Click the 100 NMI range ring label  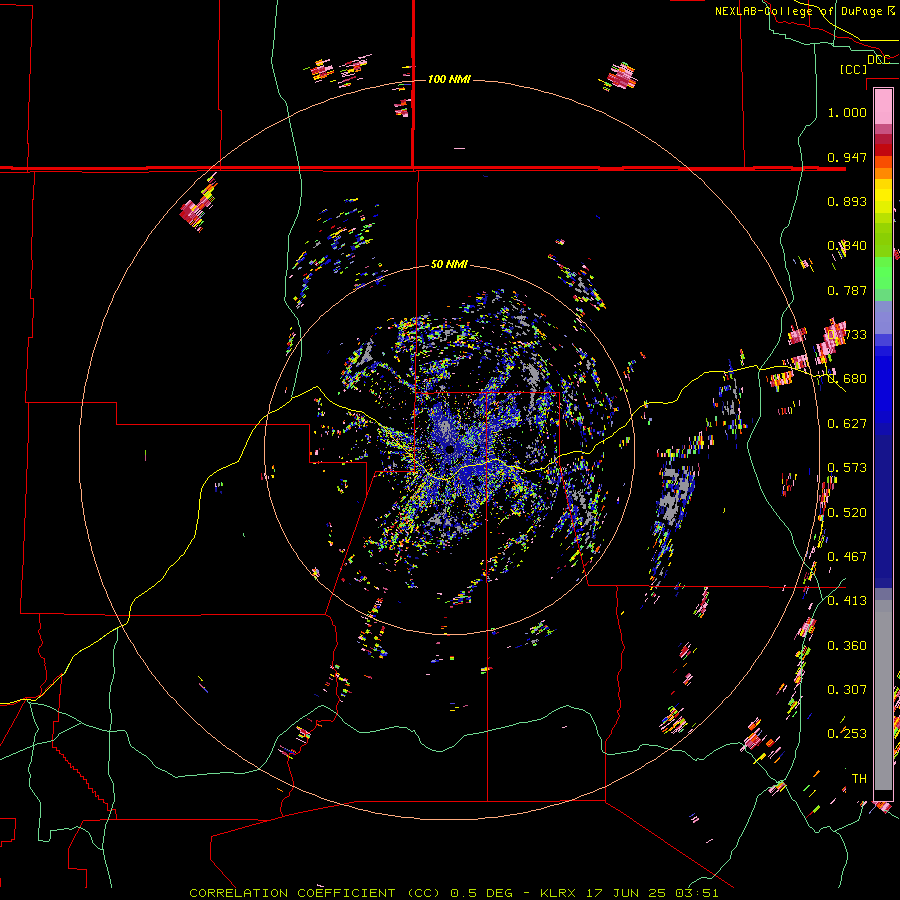click(x=449, y=79)
